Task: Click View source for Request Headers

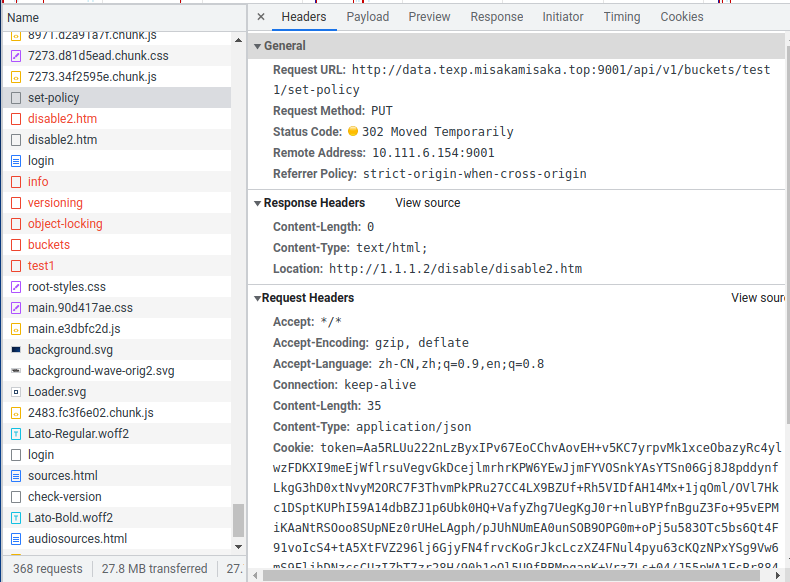Action: pos(758,298)
